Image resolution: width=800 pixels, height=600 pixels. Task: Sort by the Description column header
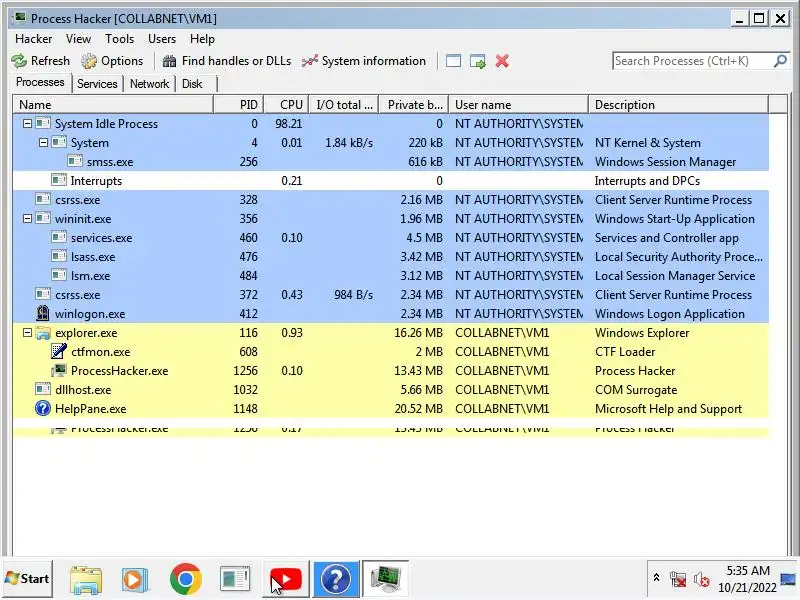pyautogui.click(x=679, y=105)
